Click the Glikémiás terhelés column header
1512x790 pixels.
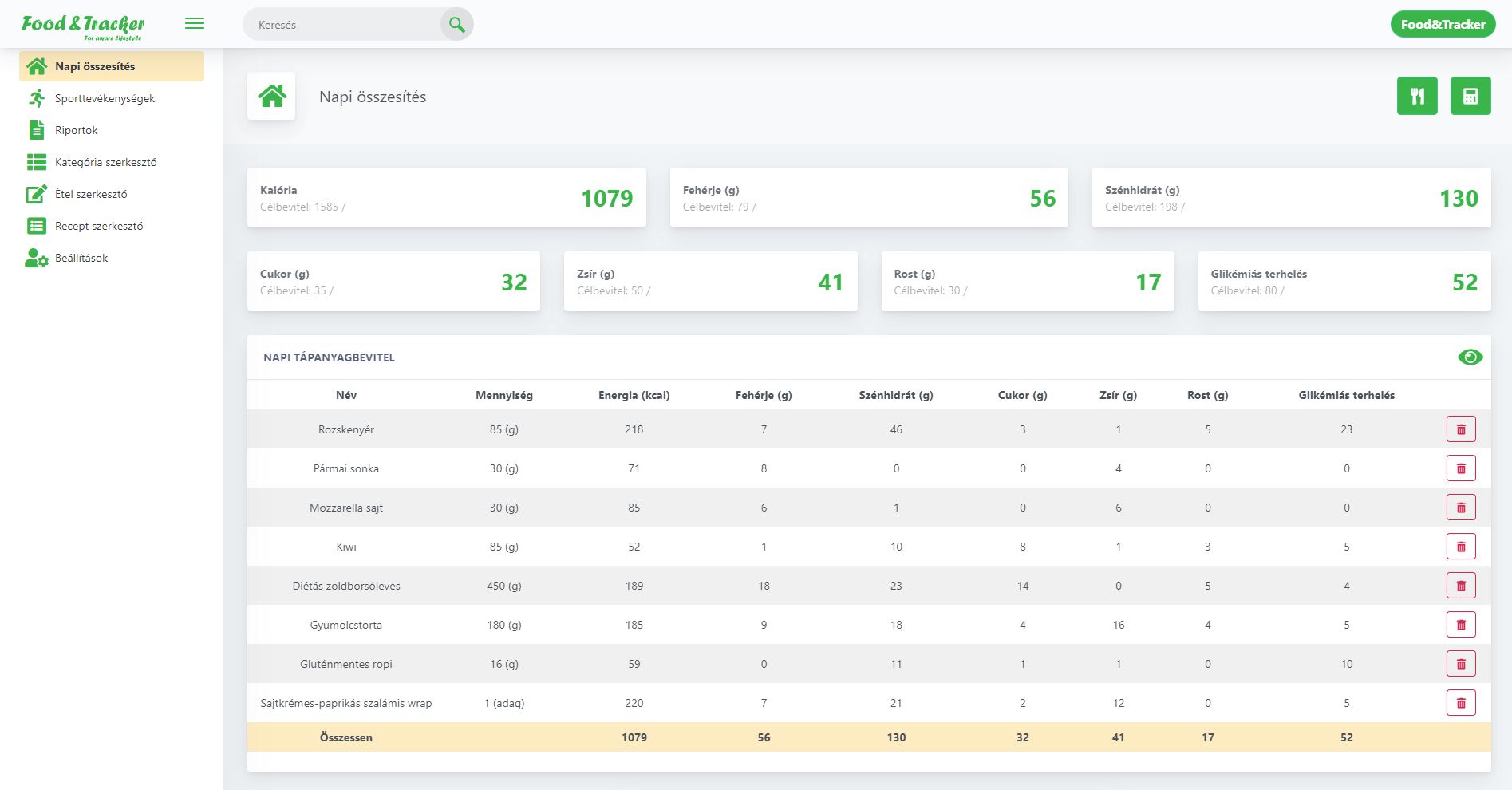1347,395
